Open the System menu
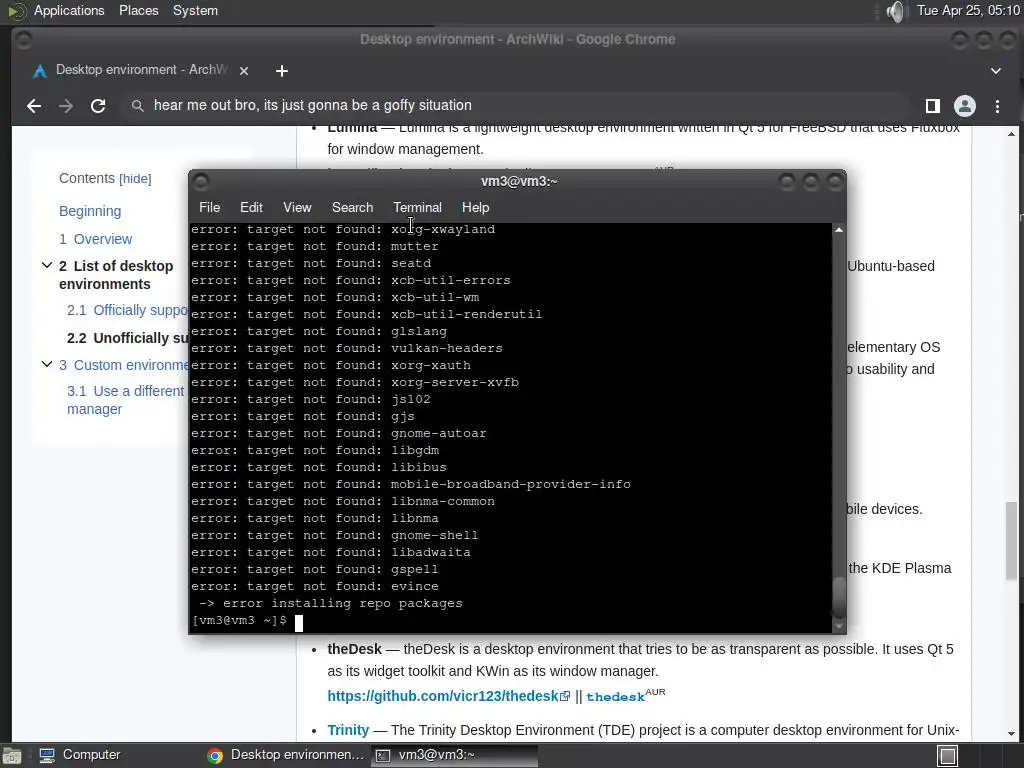1024x768 pixels. pos(195,10)
